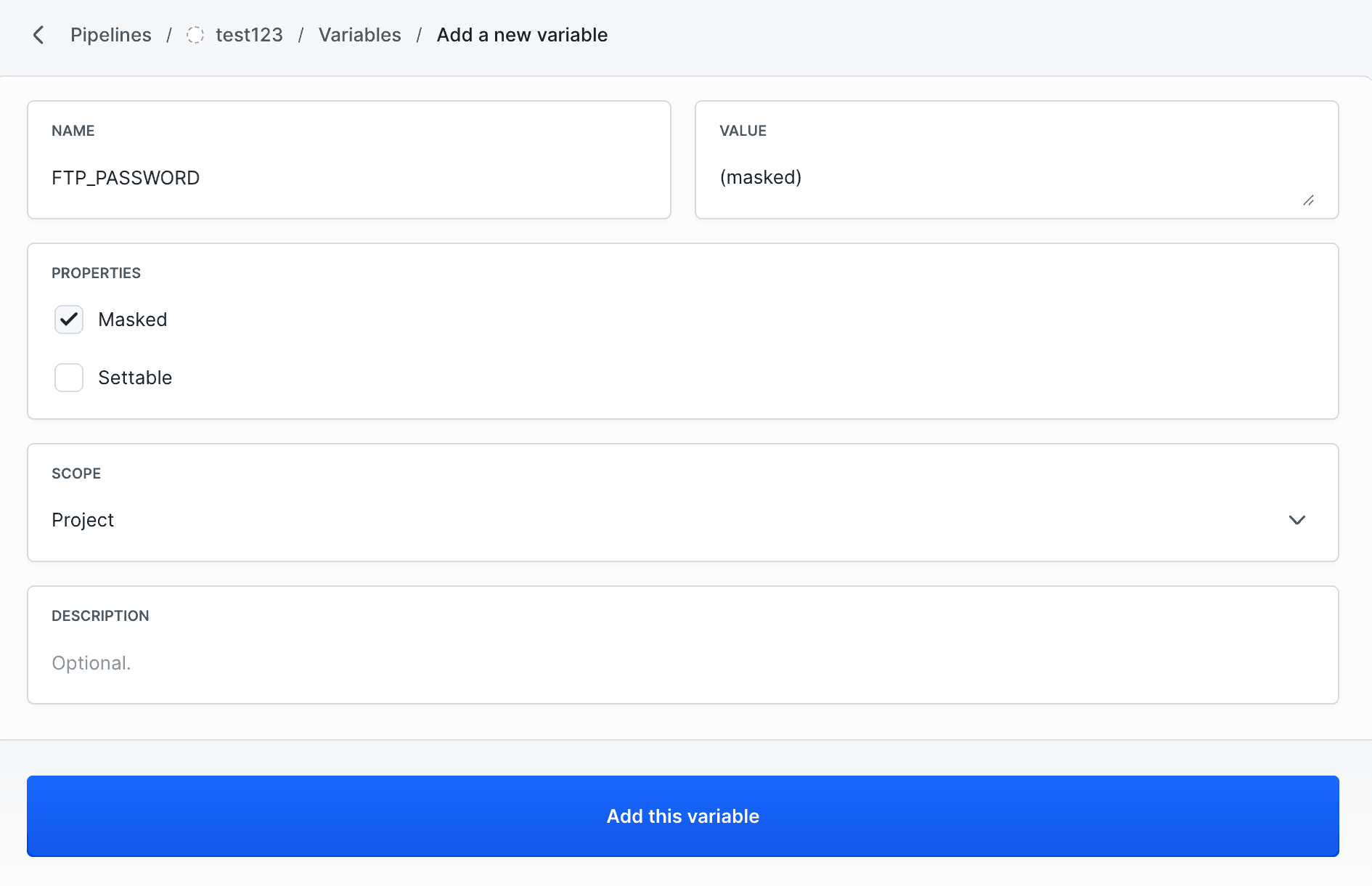This screenshot has height=886, width=1372.
Task: Open the Scope selector showing Project
Action: (682, 520)
